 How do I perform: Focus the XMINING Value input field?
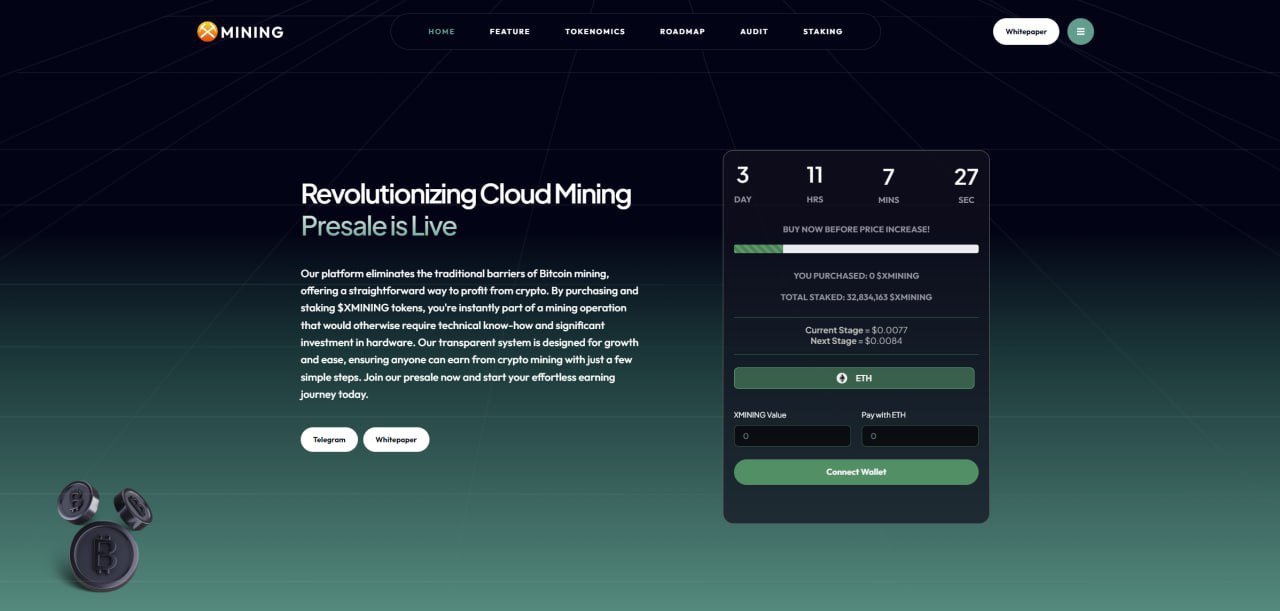[x=792, y=436]
